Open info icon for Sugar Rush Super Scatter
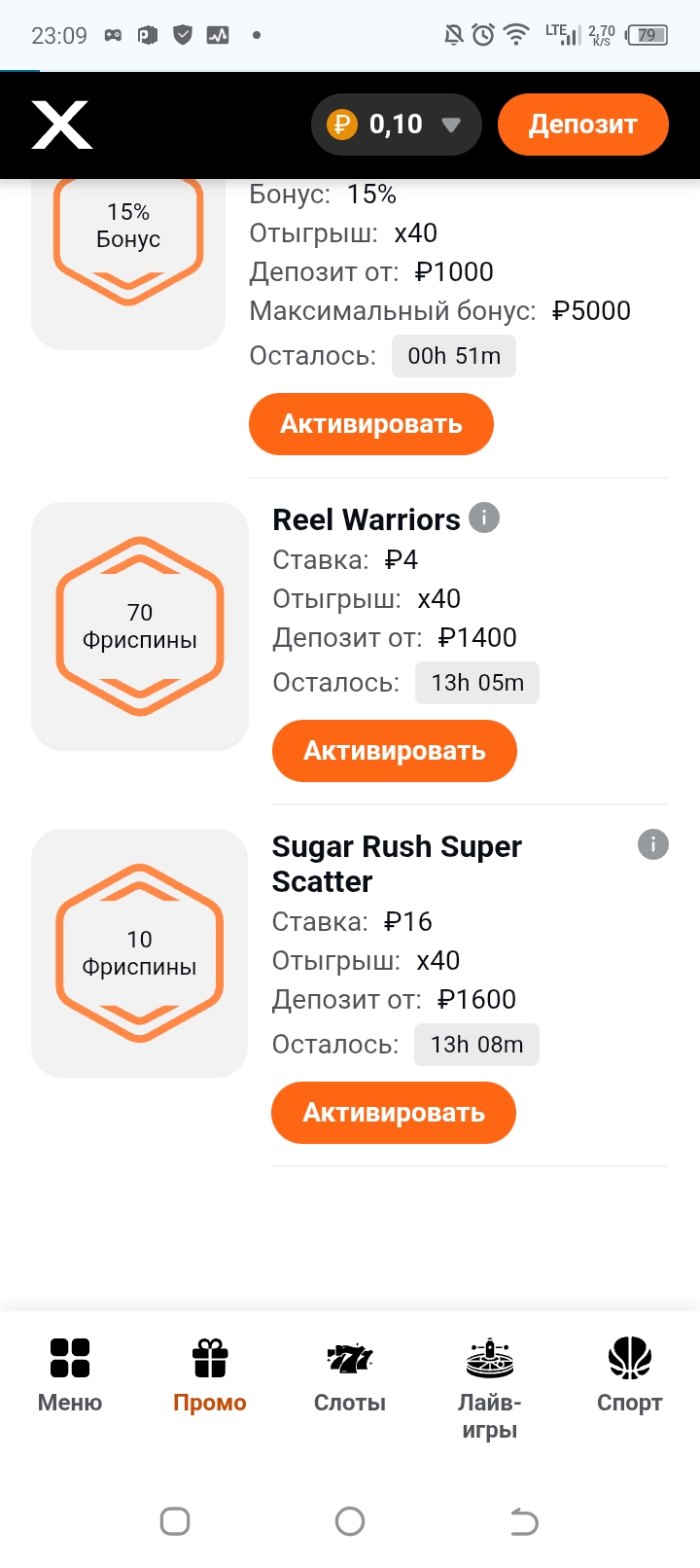700x1568 pixels. click(653, 844)
